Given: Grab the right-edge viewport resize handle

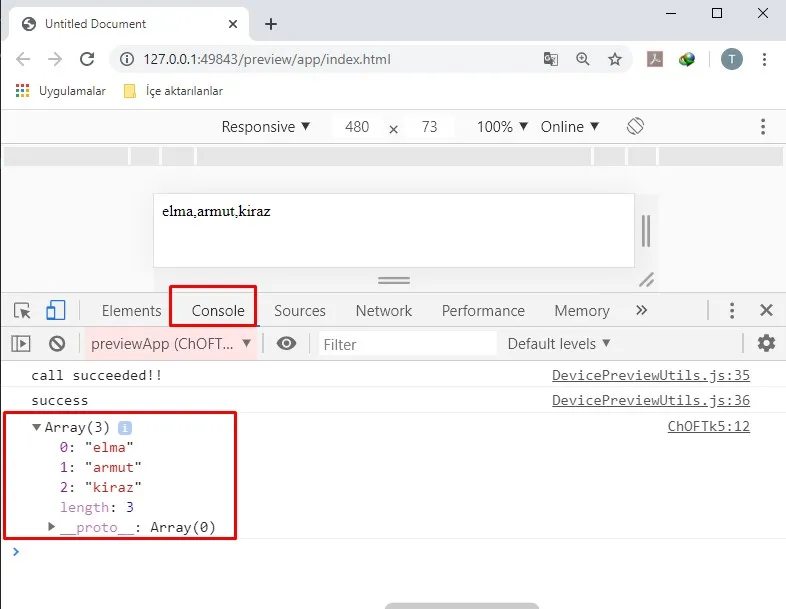Looking at the screenshot, I should point(646,231).
